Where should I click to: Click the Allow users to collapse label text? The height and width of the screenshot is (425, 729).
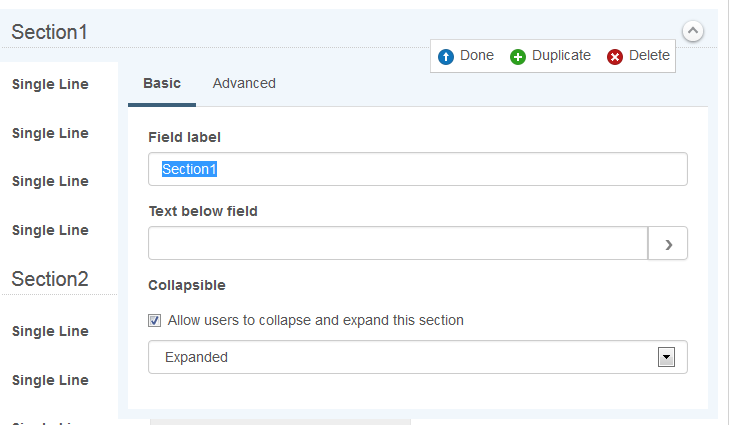click(x=316, y=321)
